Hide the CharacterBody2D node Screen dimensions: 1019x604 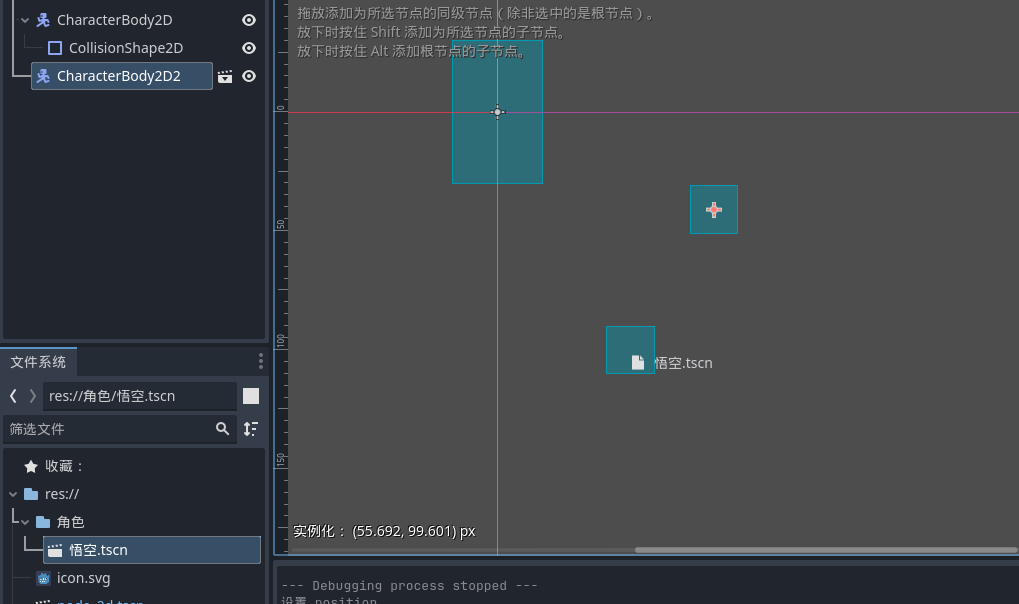point(249,20)
